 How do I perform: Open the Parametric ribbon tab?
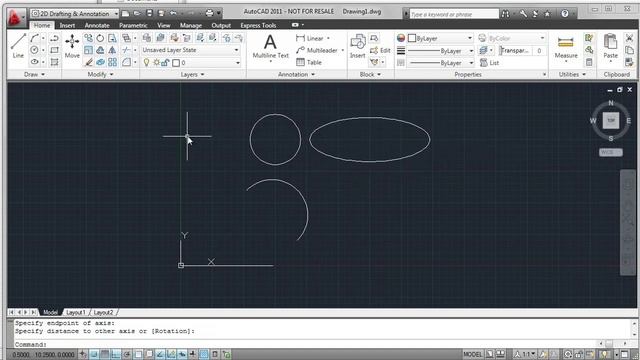tap(133, 25)
